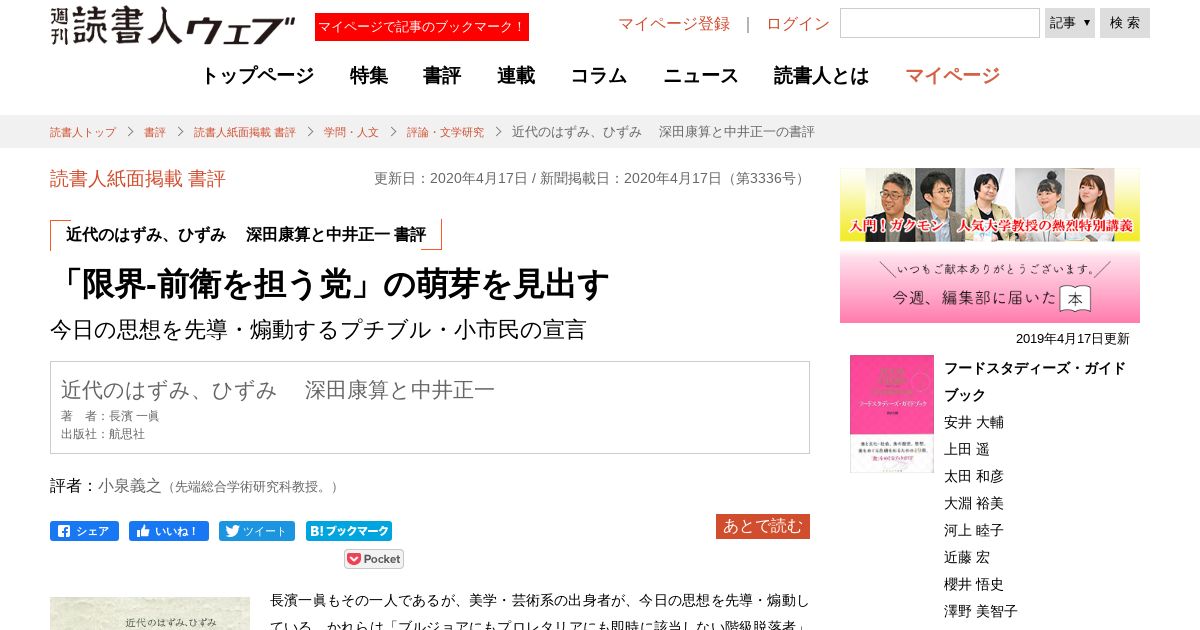1200x630 pixels.
Task: Click into the header search input field
Action: pyautogui.click(x=940, y=23)
